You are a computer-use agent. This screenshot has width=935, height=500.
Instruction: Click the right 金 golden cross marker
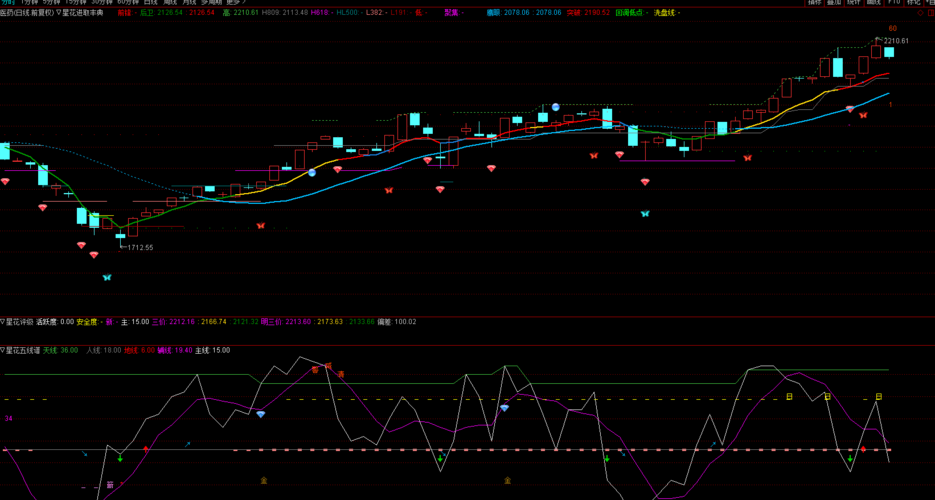pyautogui.click(x=507, y=480)
